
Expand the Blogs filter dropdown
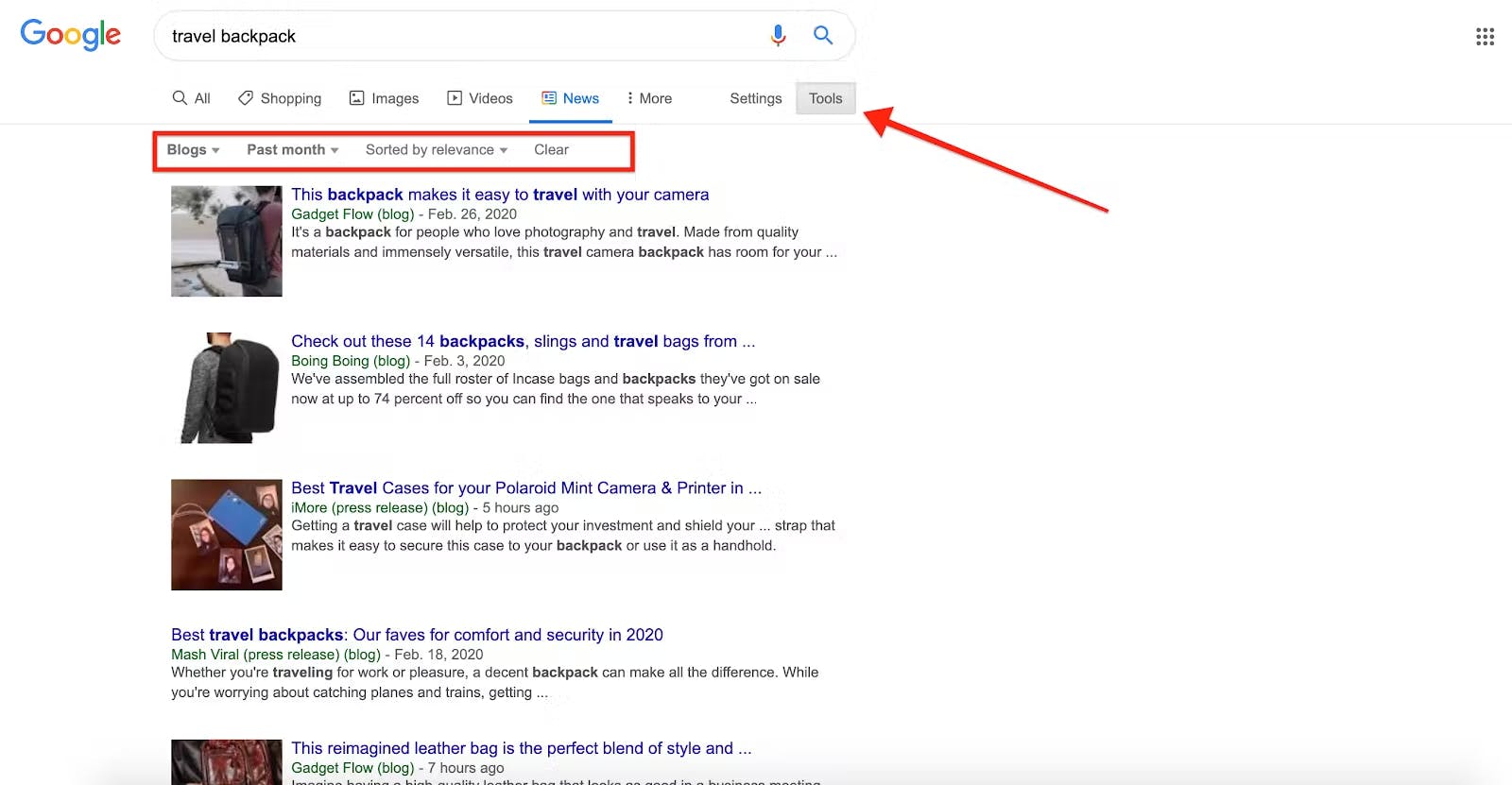click(193, 149)
